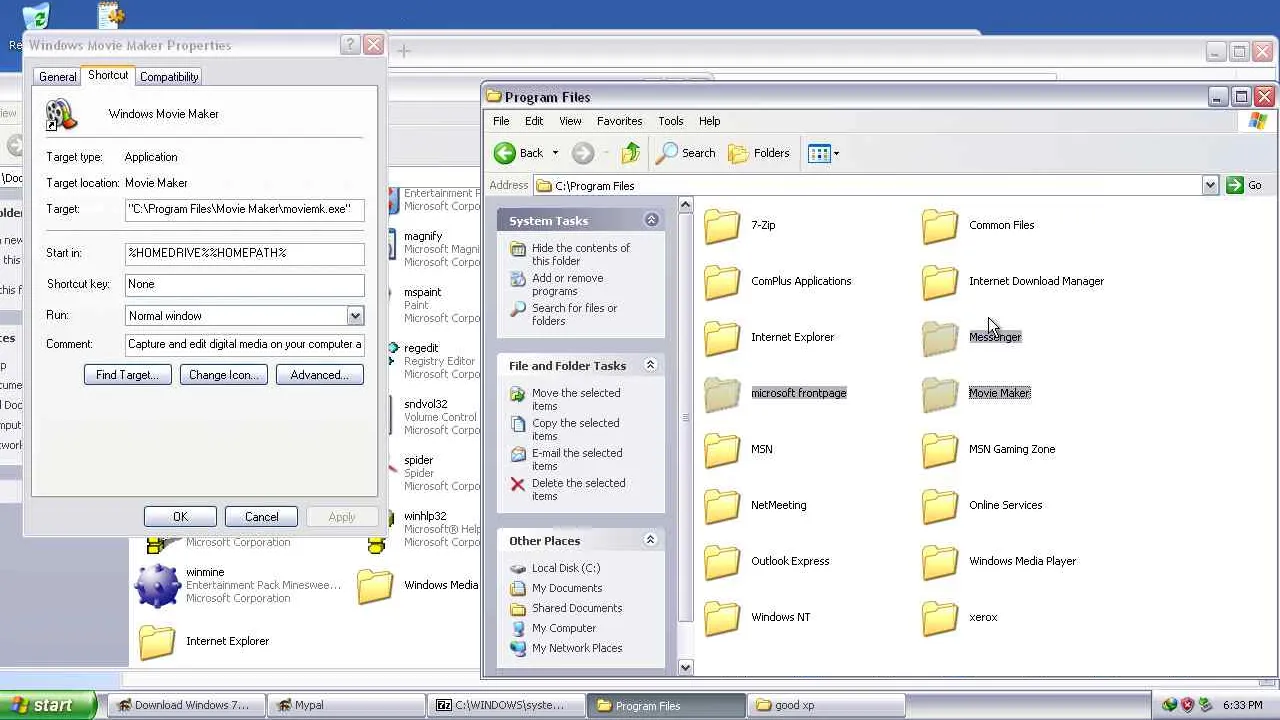Image resolution: width=1280 pixels, height=720 pixels.
Task: Select the ComPlus Applications folder icon
Action: click(x=722, y=282)
